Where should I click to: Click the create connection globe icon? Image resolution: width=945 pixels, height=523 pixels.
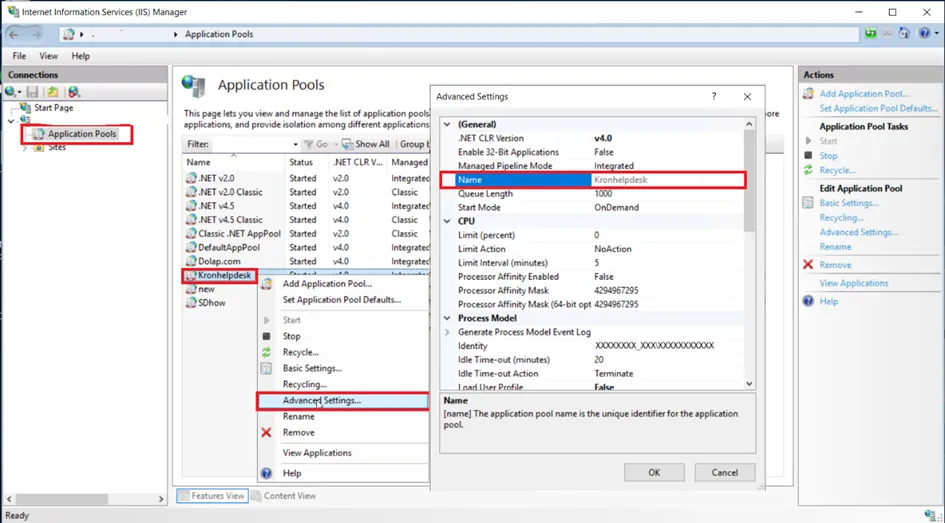point(12,92)
